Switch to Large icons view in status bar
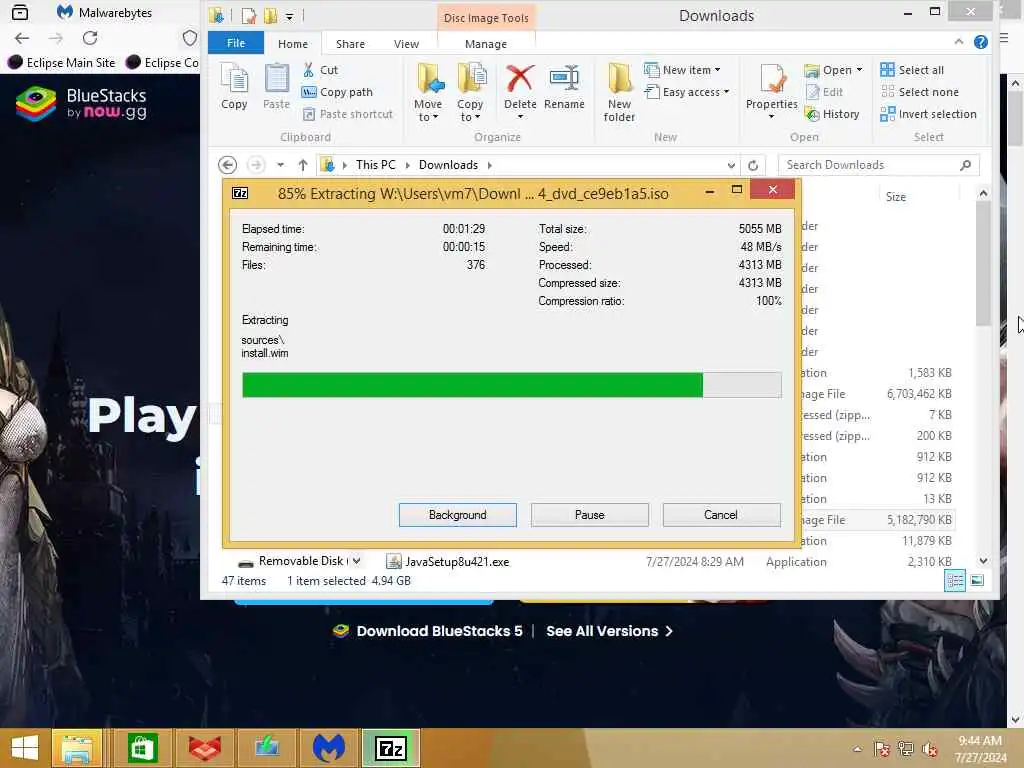Image resolution: width=1024 pixels, height=768 pixels. pos(977,581)
